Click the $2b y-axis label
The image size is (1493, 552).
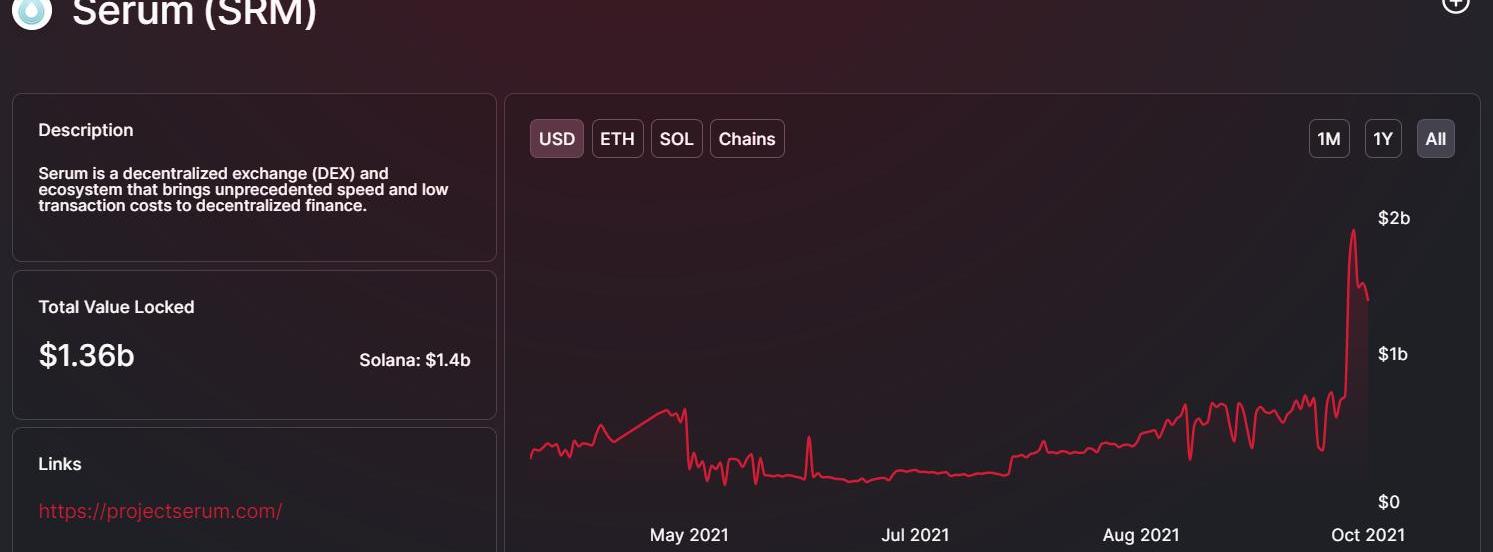click(x=1394, y=218)
